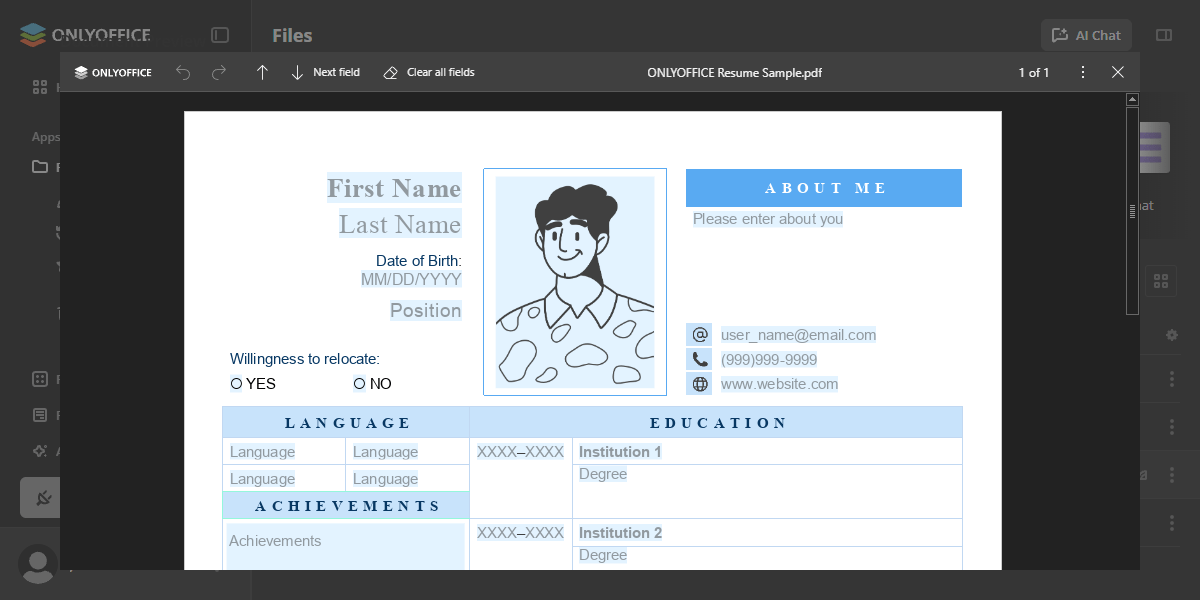Click the four-squares grid icon atop the background sidebar
1200x600 pixels.
pos(40,87)
